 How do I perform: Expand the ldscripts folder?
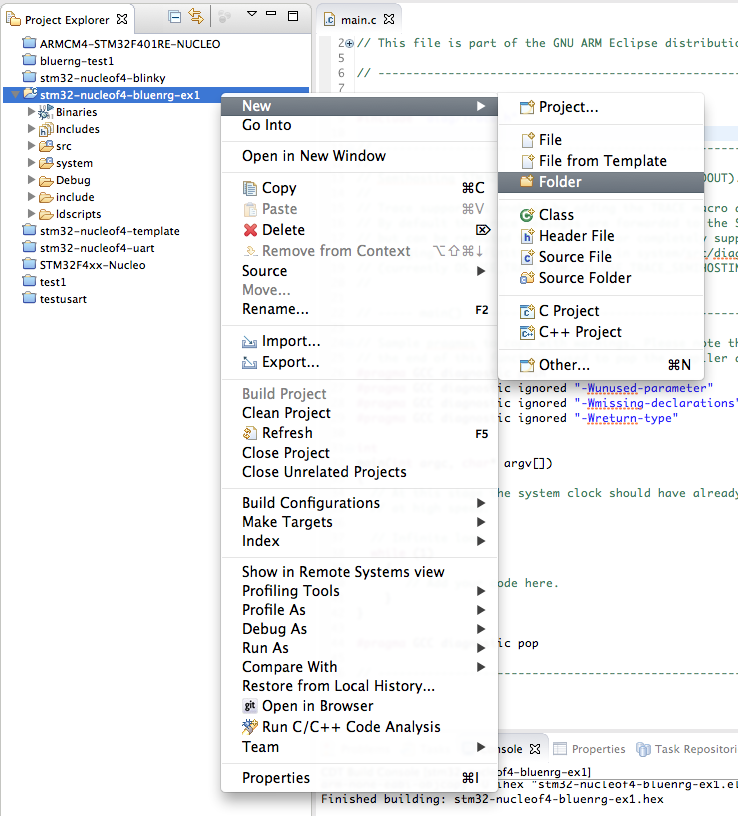click(31, 214)
